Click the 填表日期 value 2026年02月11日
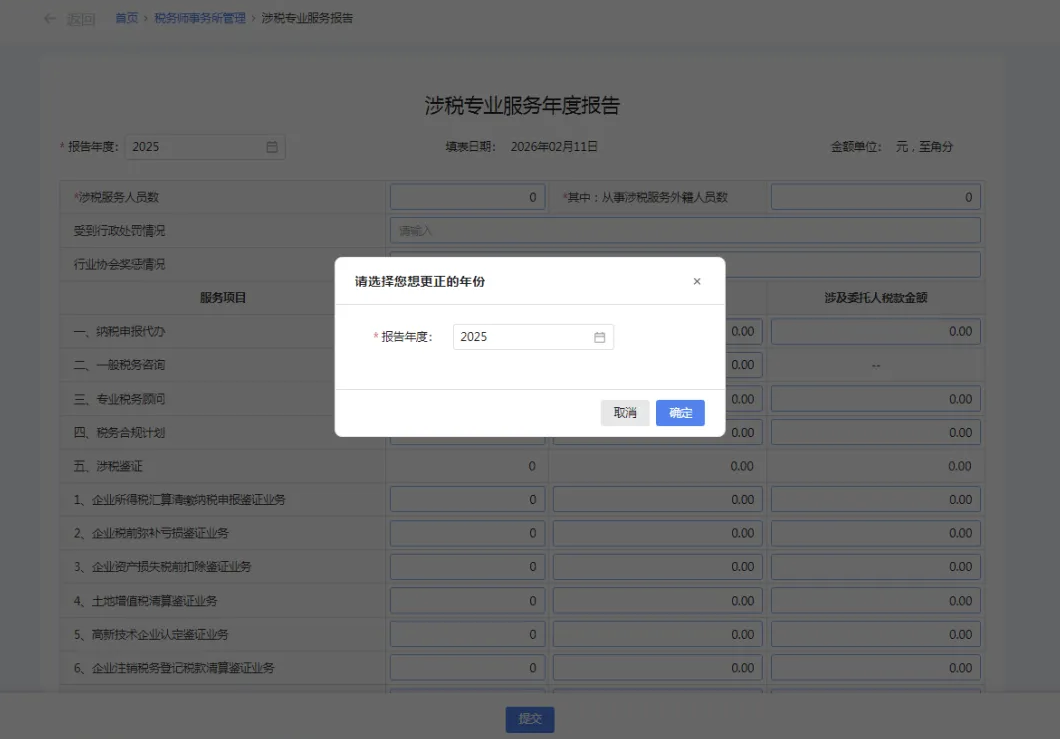 (x=554, y=147)
